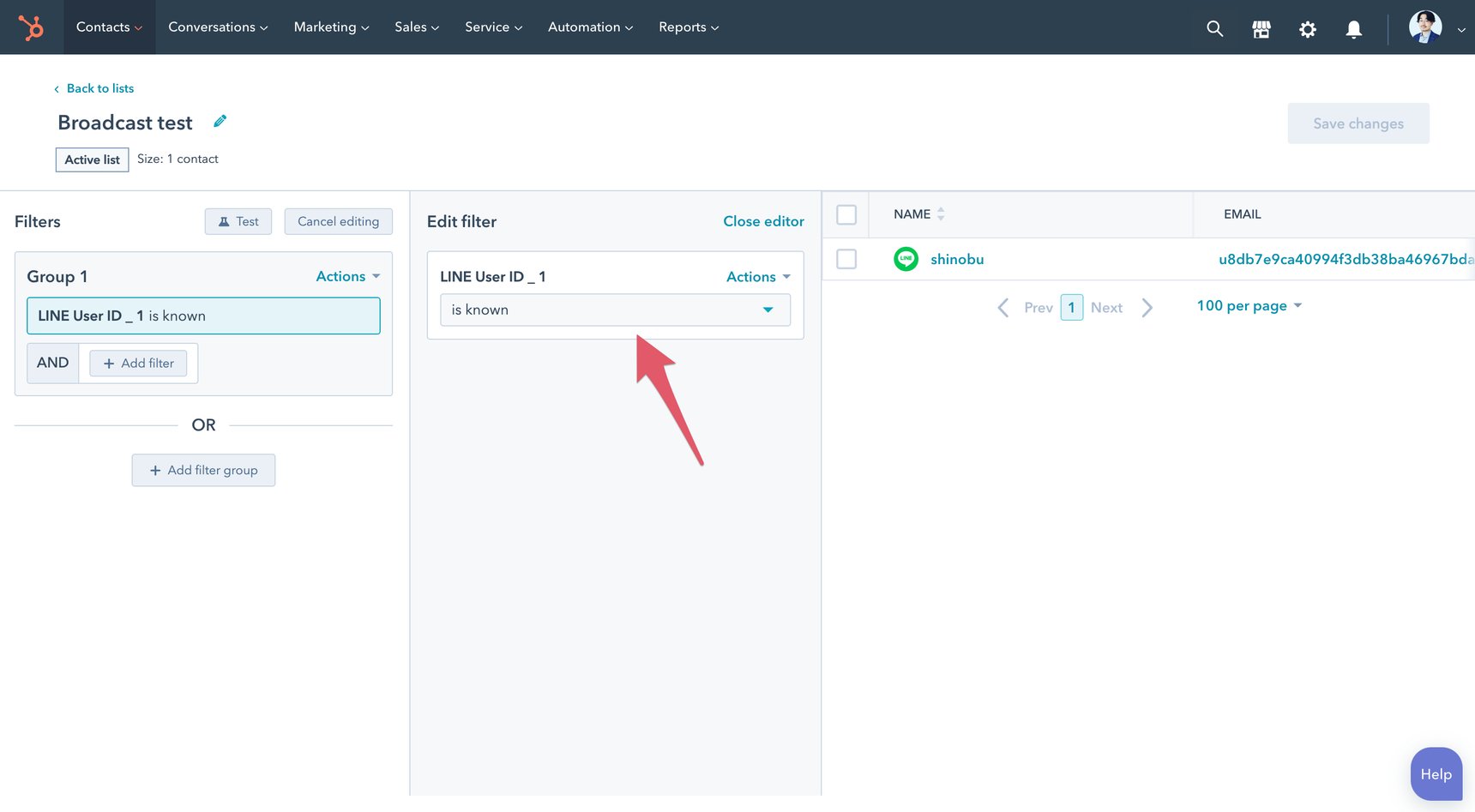This screenshot has width=1475, height=812.
Task: Select page 1 in pagination
Action: [x=1071, y=307]
